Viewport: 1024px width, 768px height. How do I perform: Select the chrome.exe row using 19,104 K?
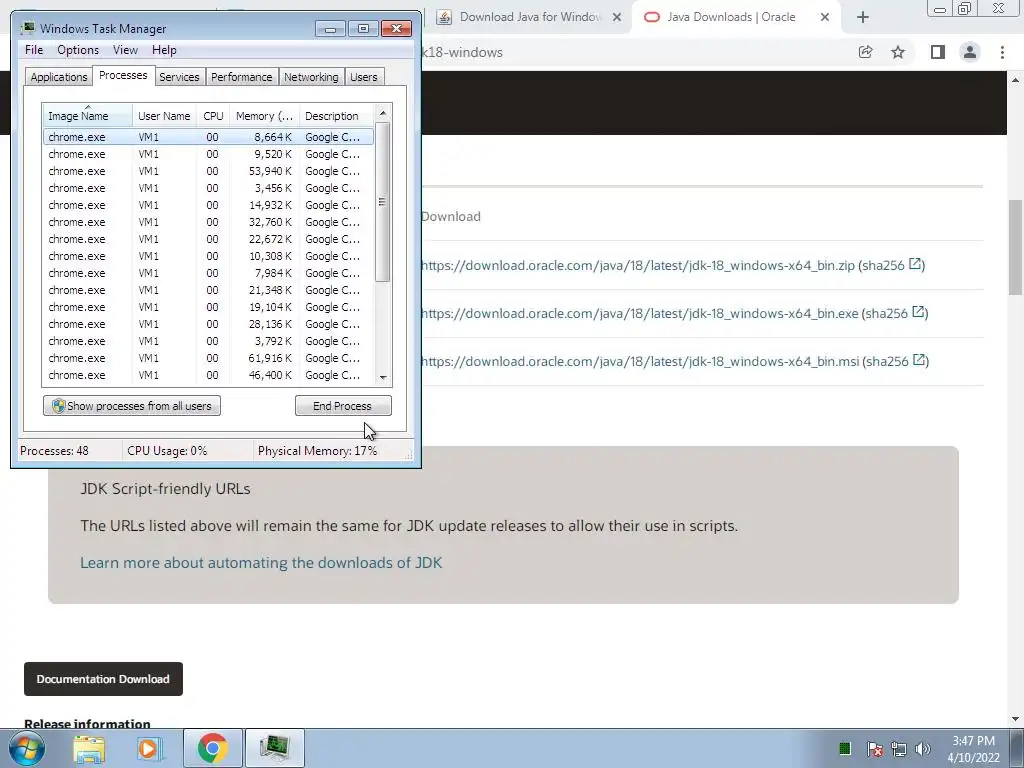pyautogui.click(x=208, y=307)
